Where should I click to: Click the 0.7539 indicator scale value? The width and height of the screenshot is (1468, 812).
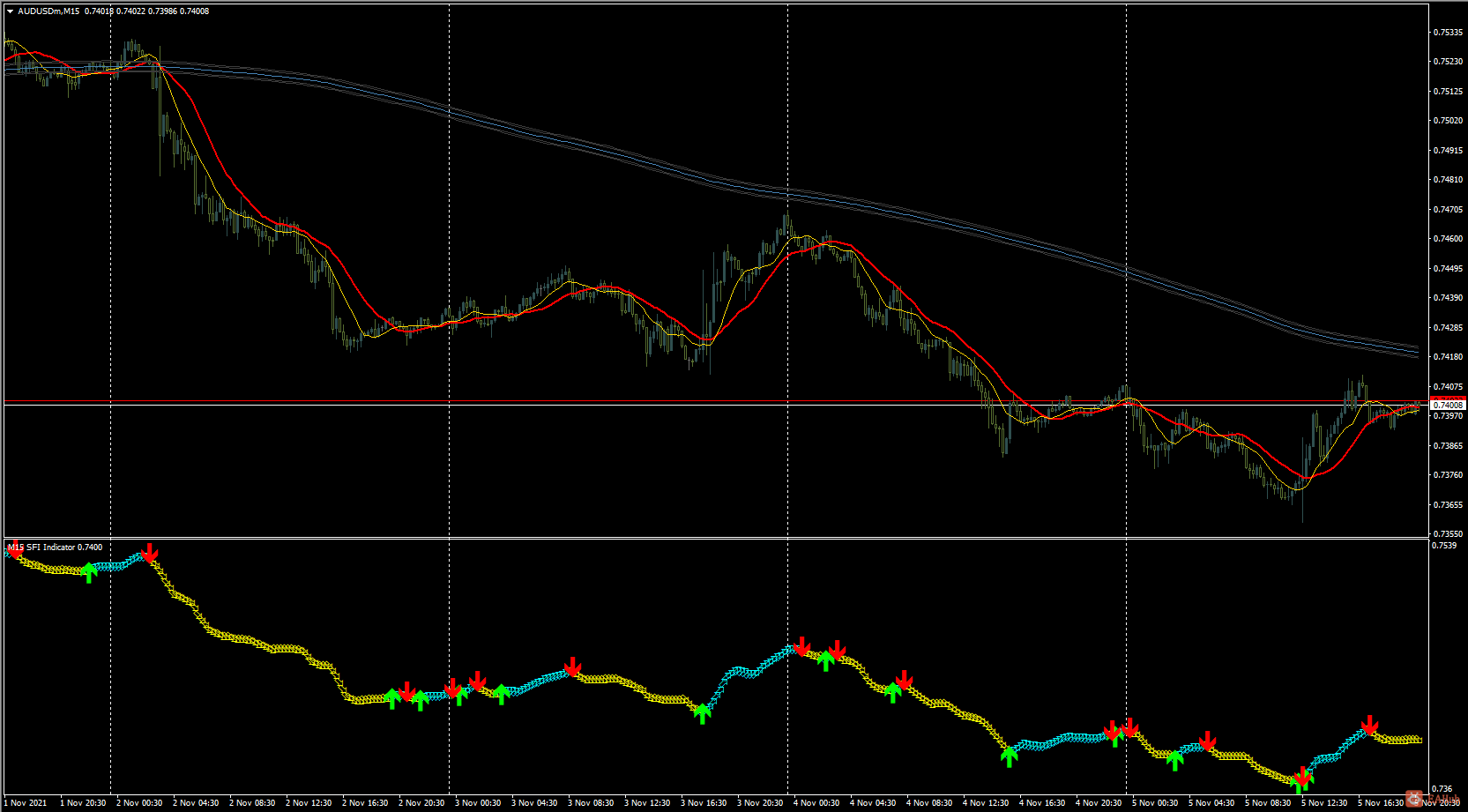[1445, 546]
